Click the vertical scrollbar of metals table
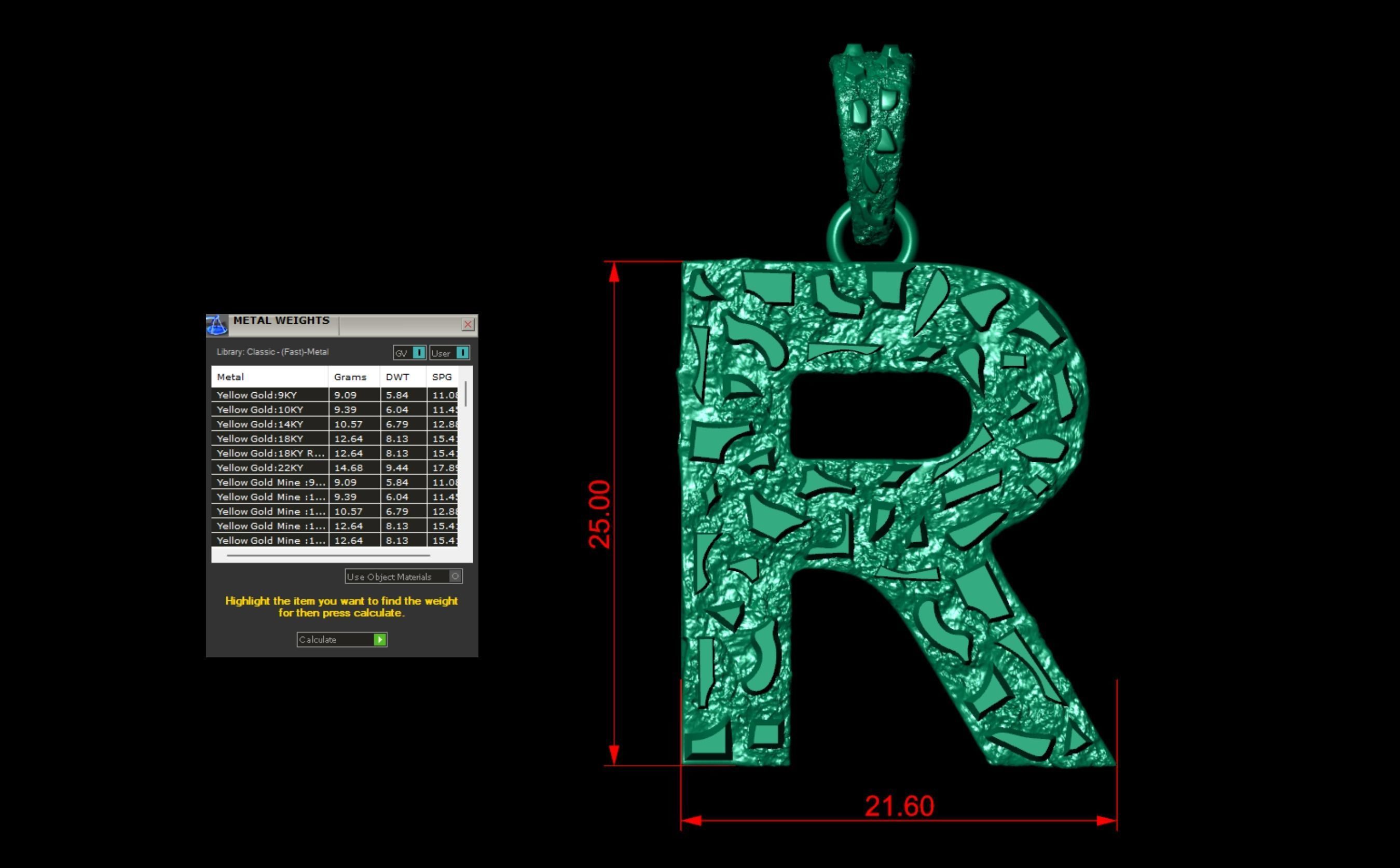The image size is (1400, 868). (x=465, y=394)
